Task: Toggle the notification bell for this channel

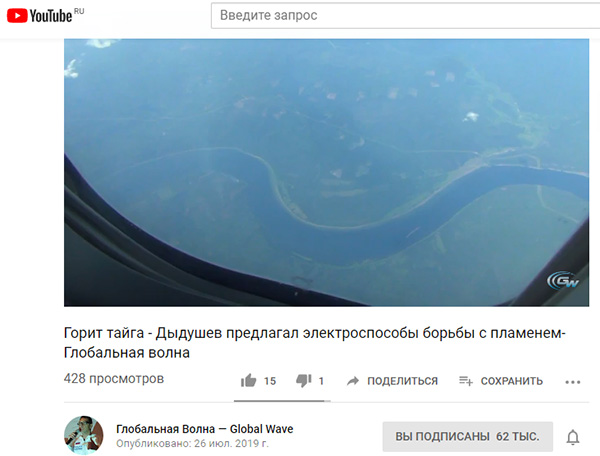Action: 573,437
